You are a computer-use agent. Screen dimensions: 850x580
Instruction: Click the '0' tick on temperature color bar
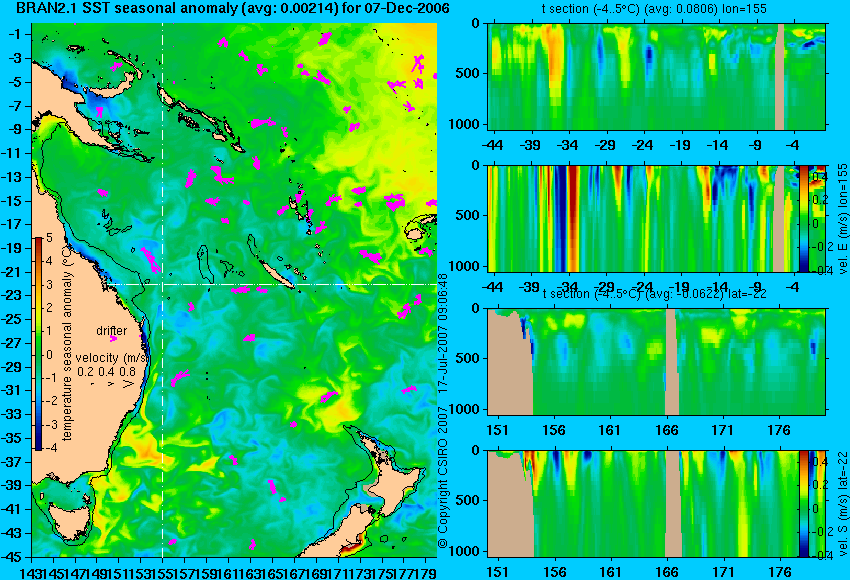tap(49, 355)
